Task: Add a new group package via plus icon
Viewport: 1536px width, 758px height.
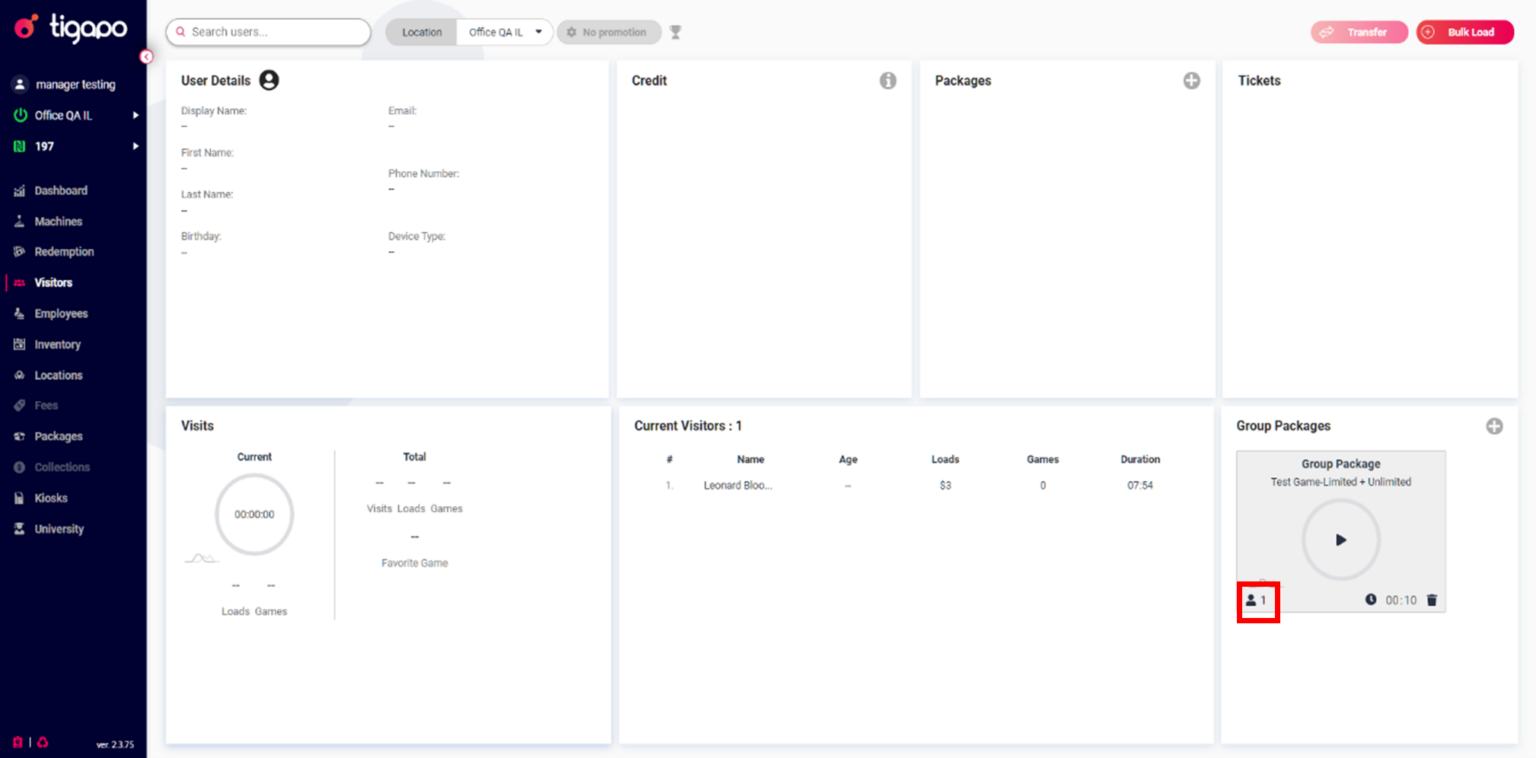Action: [x=1494, y=425]
